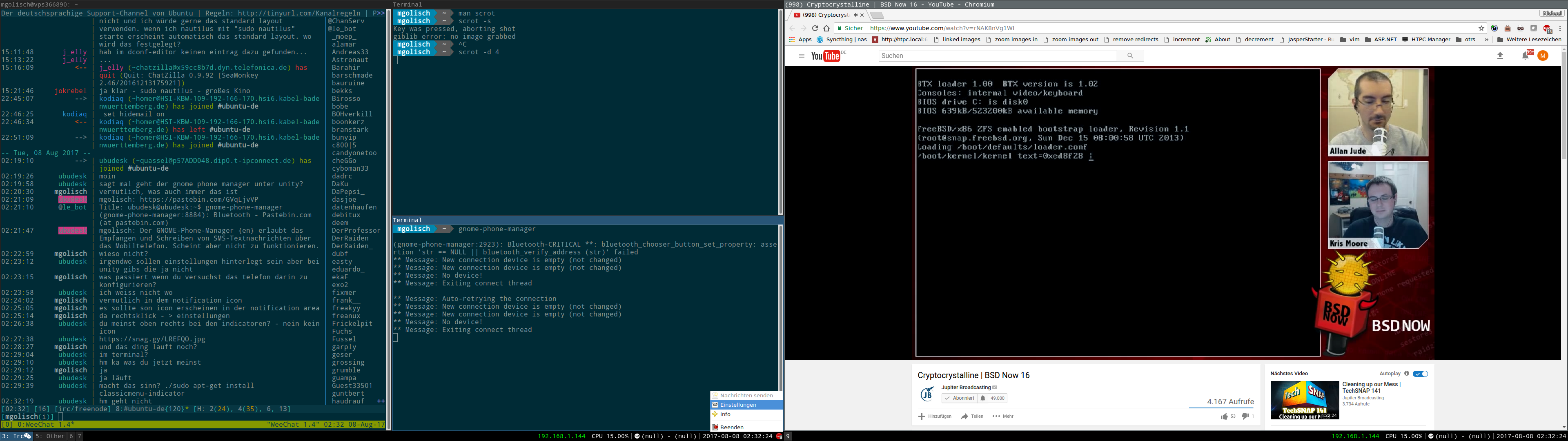Dislike the video with thumbs down
Image resolution: width=1568 pixels, height=441 pixels.
[x=1245, y=416]
